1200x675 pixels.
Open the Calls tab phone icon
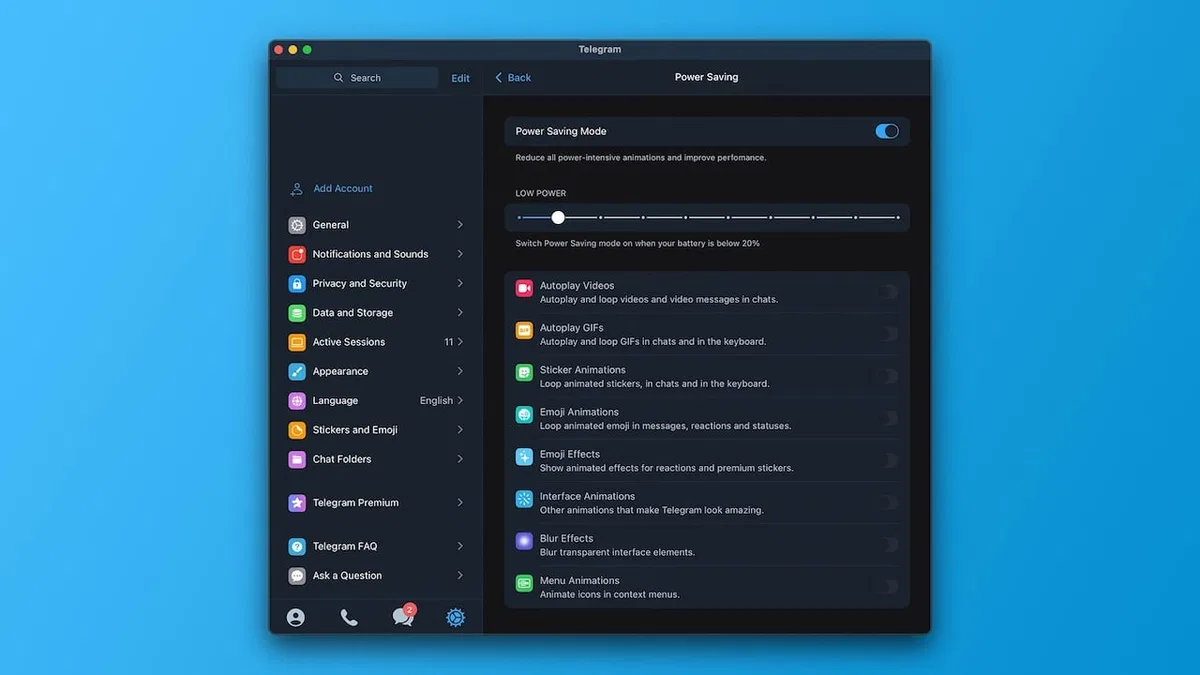point(349,617)
